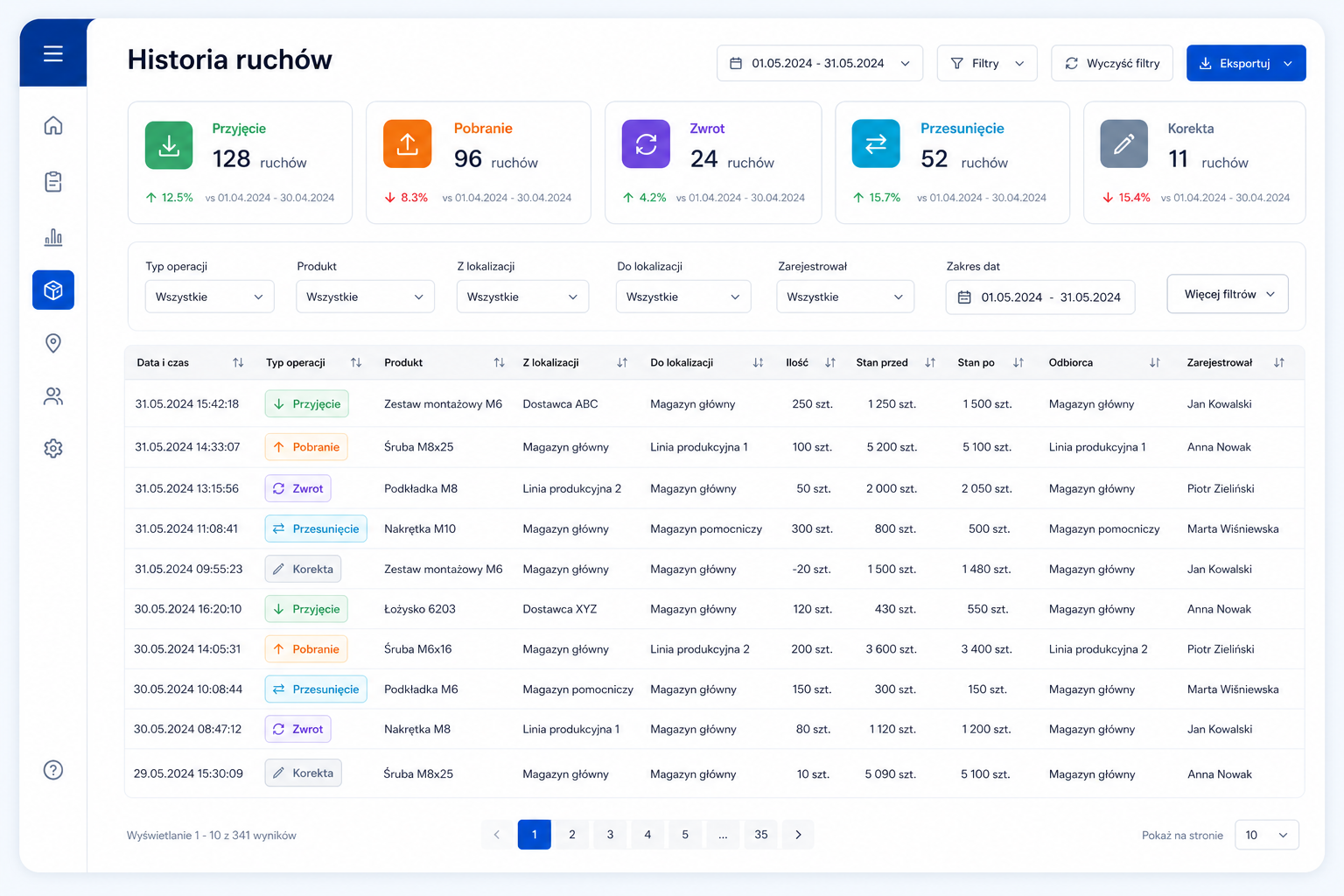Viewport: 1344px width, 896px height.
Task: Open the Zarejestrował filter dropdown
Action: click(x=845, y=297)
